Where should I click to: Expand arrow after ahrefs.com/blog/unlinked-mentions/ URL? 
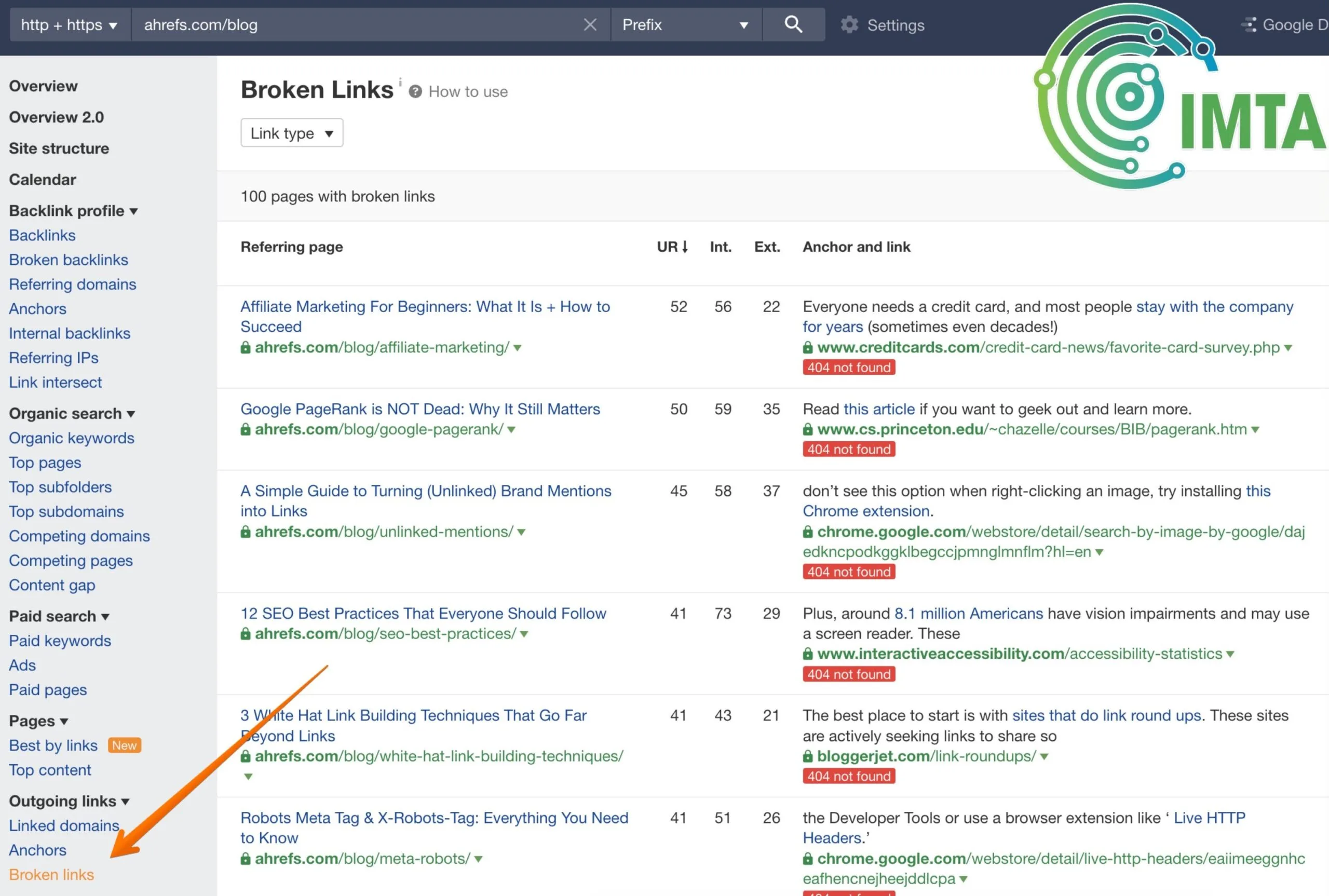point(521,532)
